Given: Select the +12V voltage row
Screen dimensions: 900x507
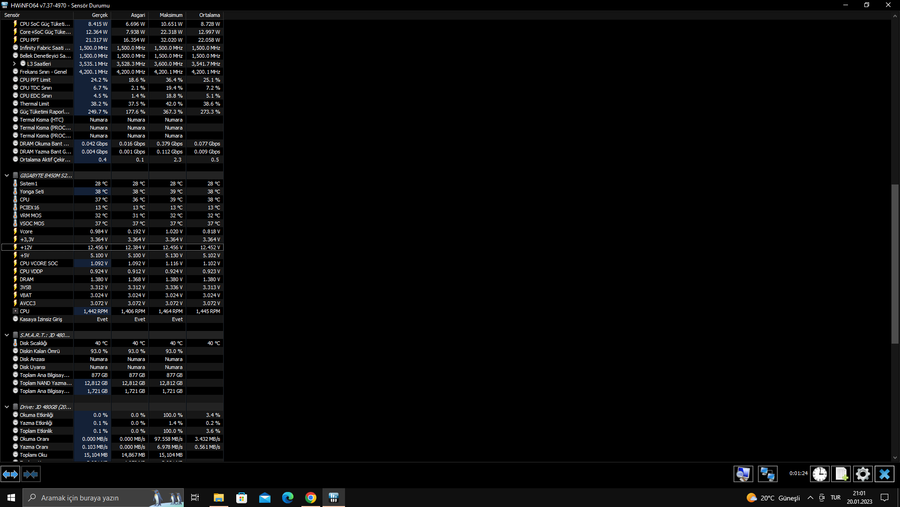Looking at the screenshot, I should tap(112, 247).
